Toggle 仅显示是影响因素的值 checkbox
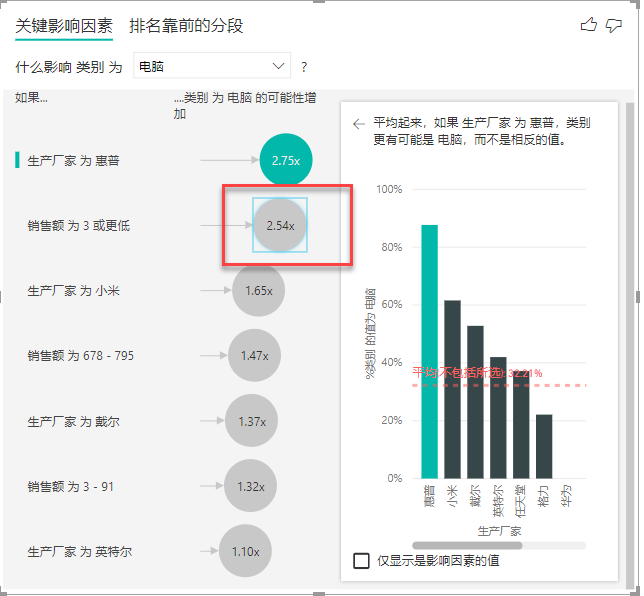644x596 pixels. [361, 561]
